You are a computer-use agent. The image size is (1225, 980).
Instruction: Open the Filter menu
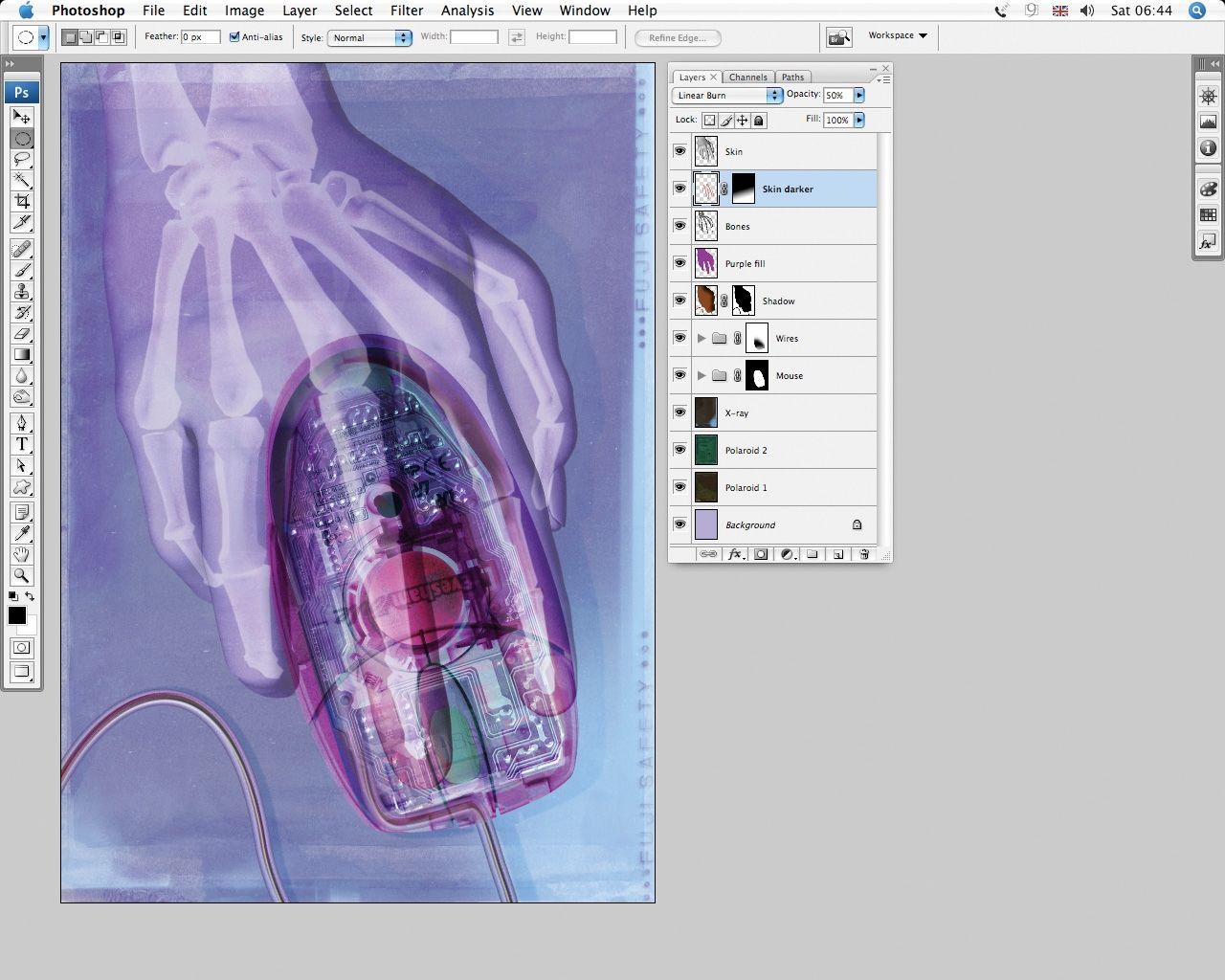pos(407,11)
